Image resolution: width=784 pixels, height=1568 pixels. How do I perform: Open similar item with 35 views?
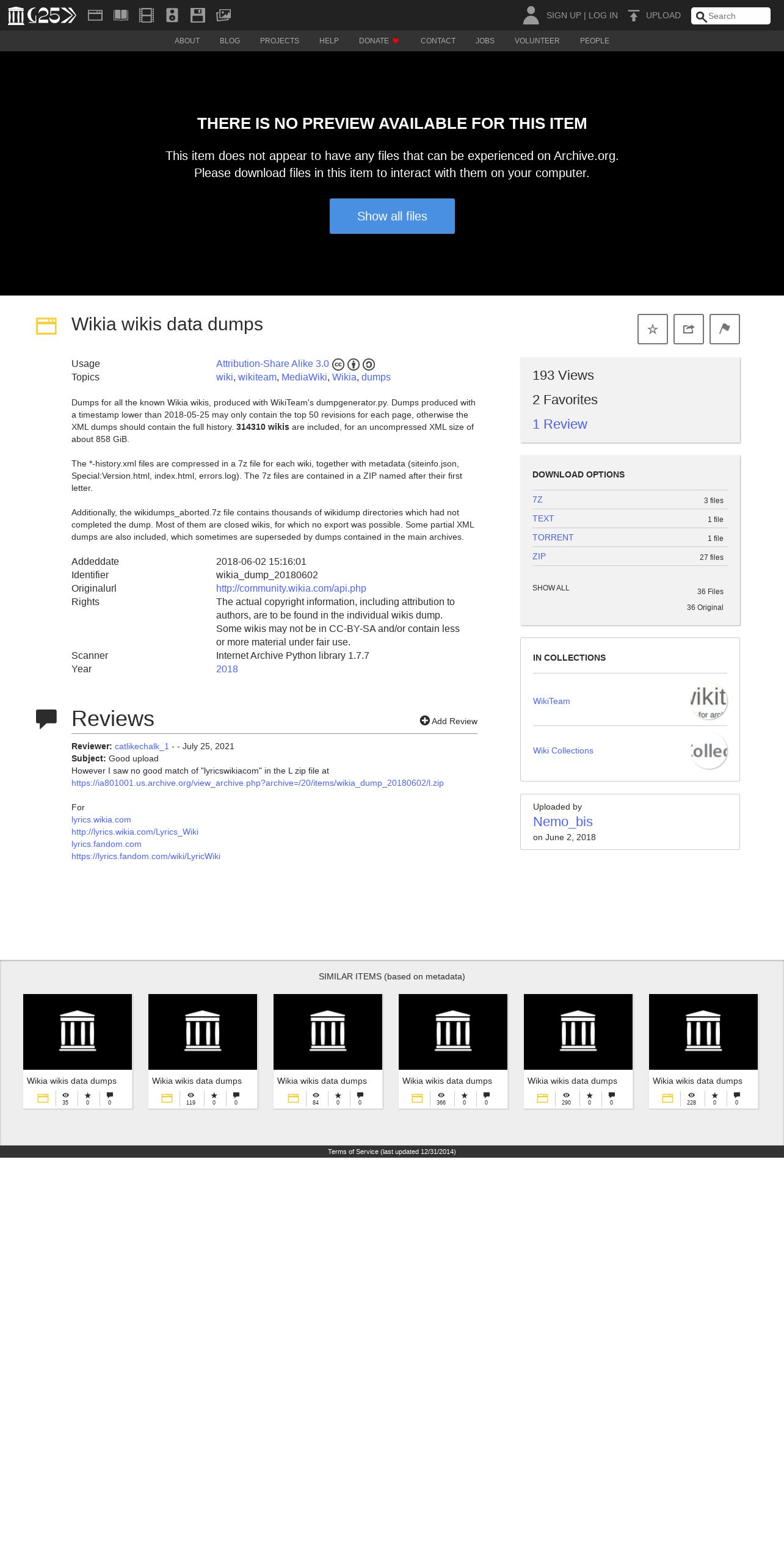pos(78,1051)
